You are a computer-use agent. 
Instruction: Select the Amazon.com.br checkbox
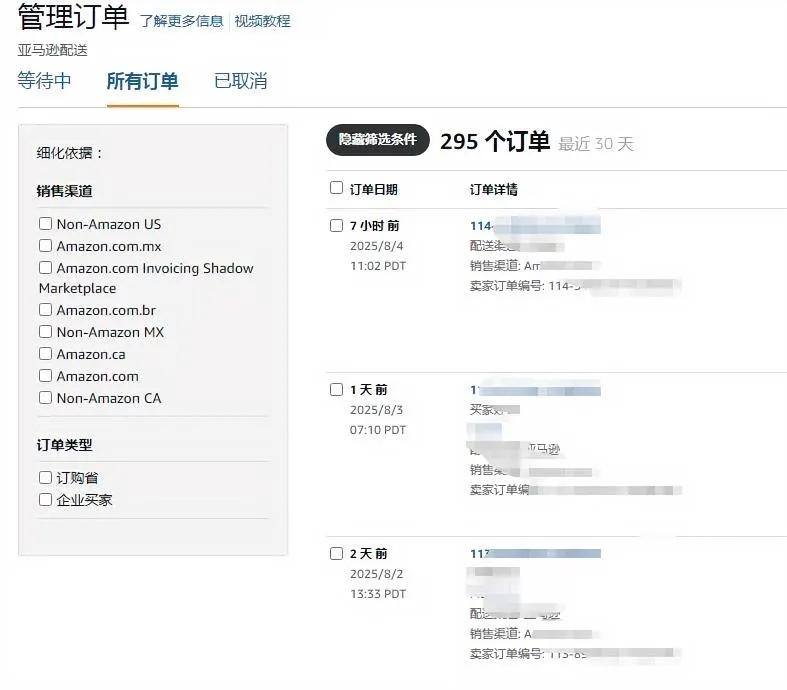pyautogui.click(x=45, y=310)
